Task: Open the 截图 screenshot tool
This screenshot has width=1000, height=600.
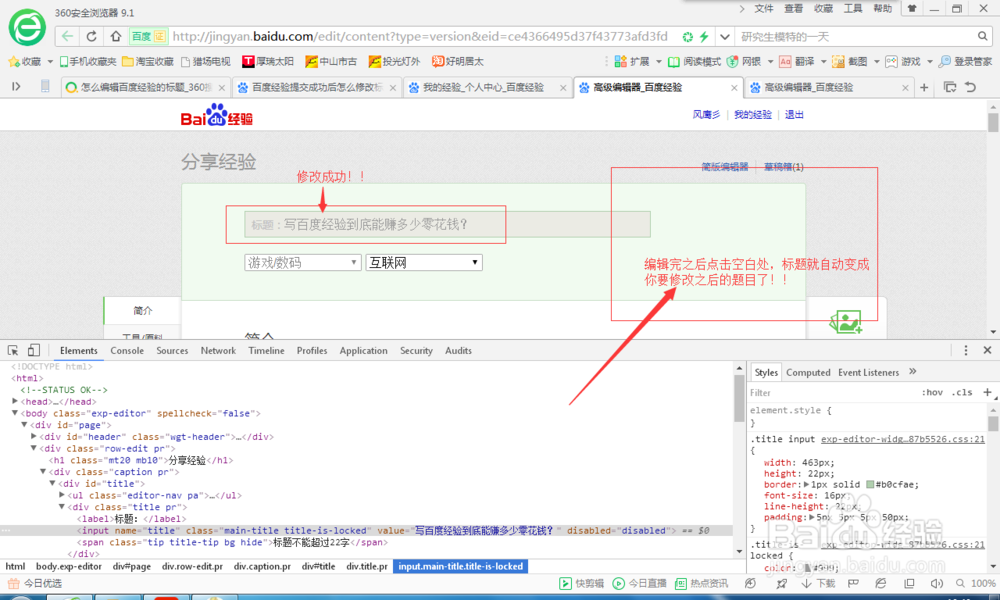Action: (849, 62)
